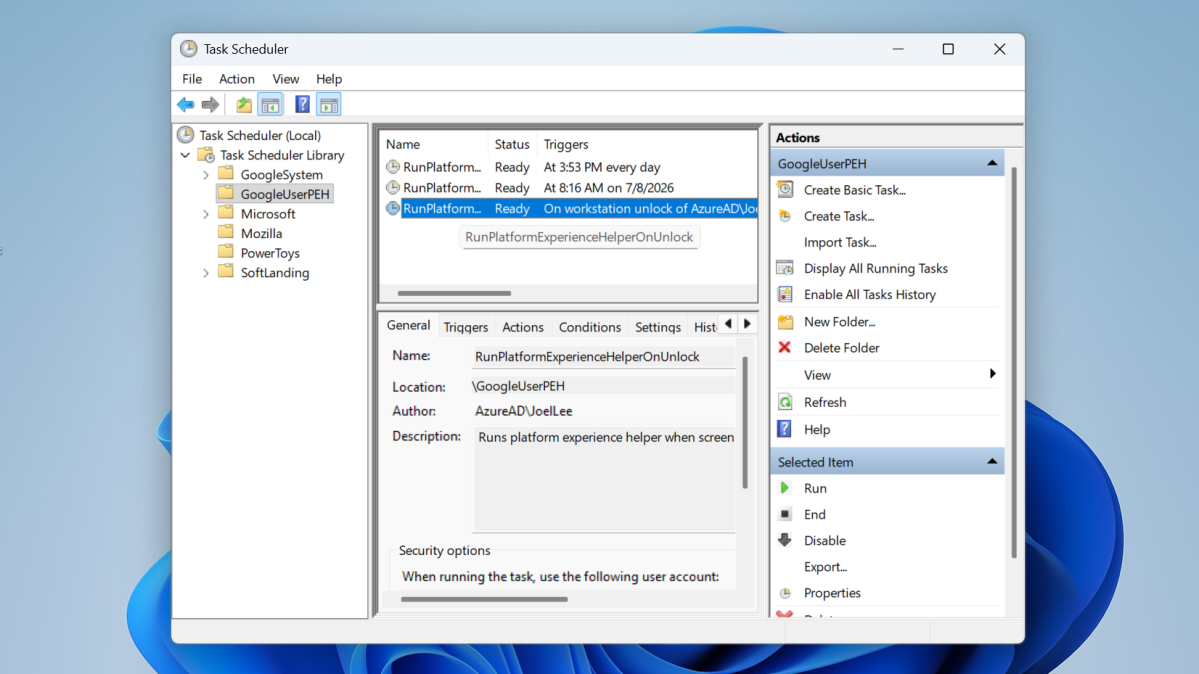This screenshot has height=674, width=1199.
Task: Click the Task Scheduler title bar clock icon
Action: (x=188, y=49)
